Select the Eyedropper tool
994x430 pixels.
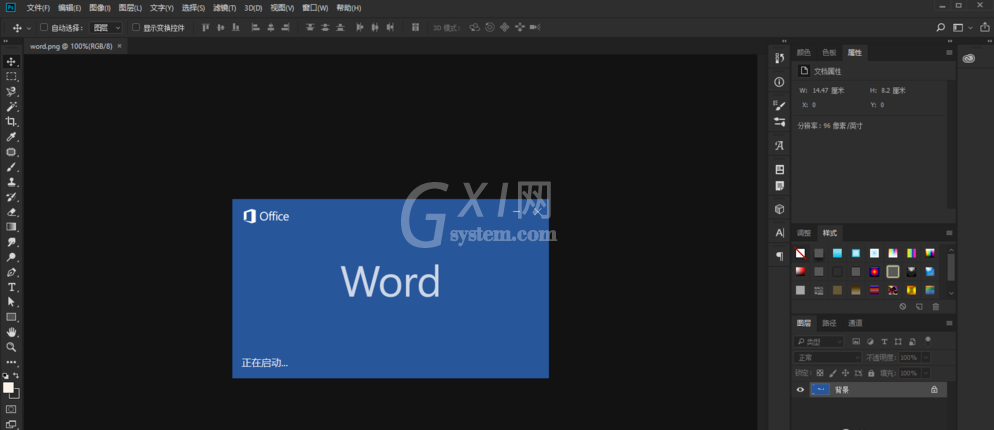[11, 137]
